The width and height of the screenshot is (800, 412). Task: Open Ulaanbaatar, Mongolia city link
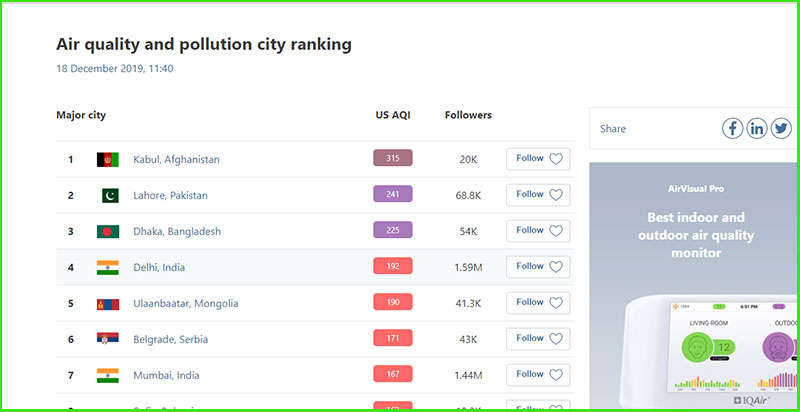(185, 303)
